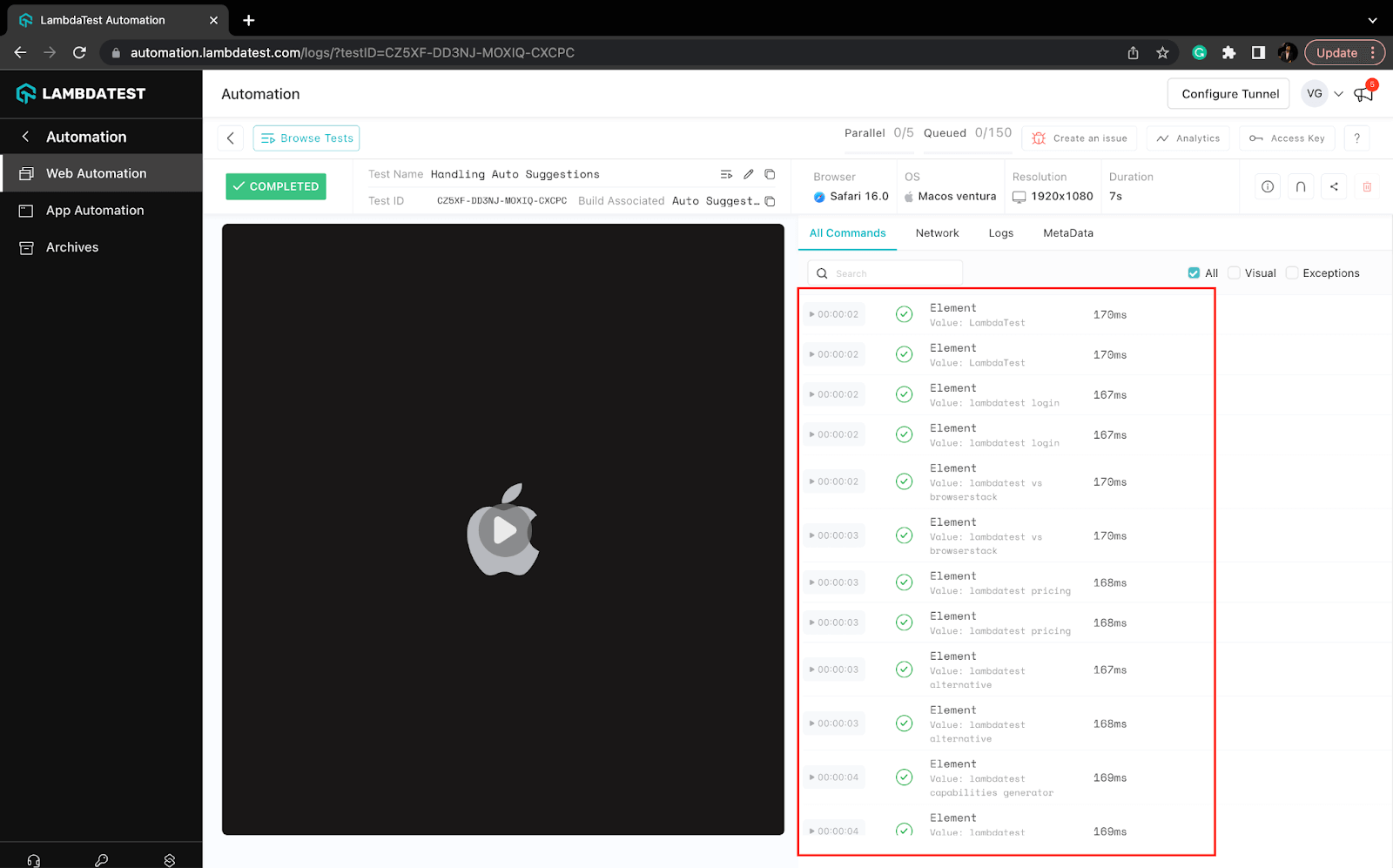Expand the first lambdatest pricing command
Screen dimensions: 1393x868
[834, 582]
